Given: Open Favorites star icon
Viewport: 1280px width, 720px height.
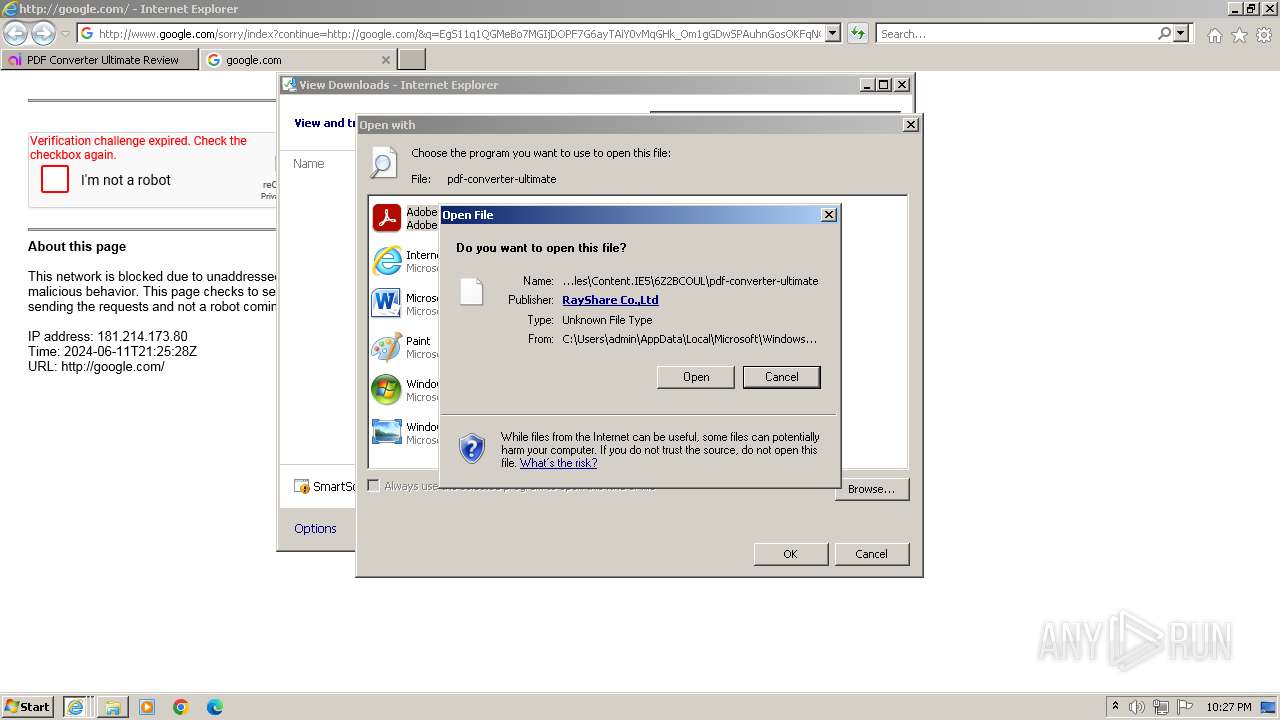Looking at the screenshot, I should tap(1239, 35).
